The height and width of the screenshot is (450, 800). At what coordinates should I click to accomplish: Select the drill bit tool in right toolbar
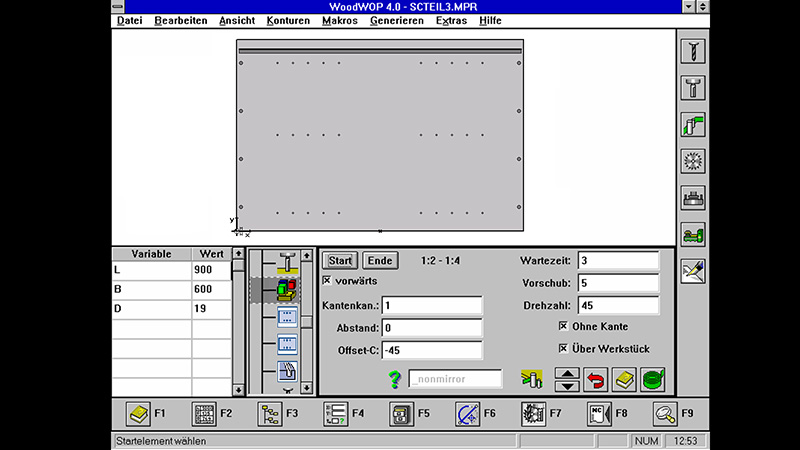tap(692, 51)
